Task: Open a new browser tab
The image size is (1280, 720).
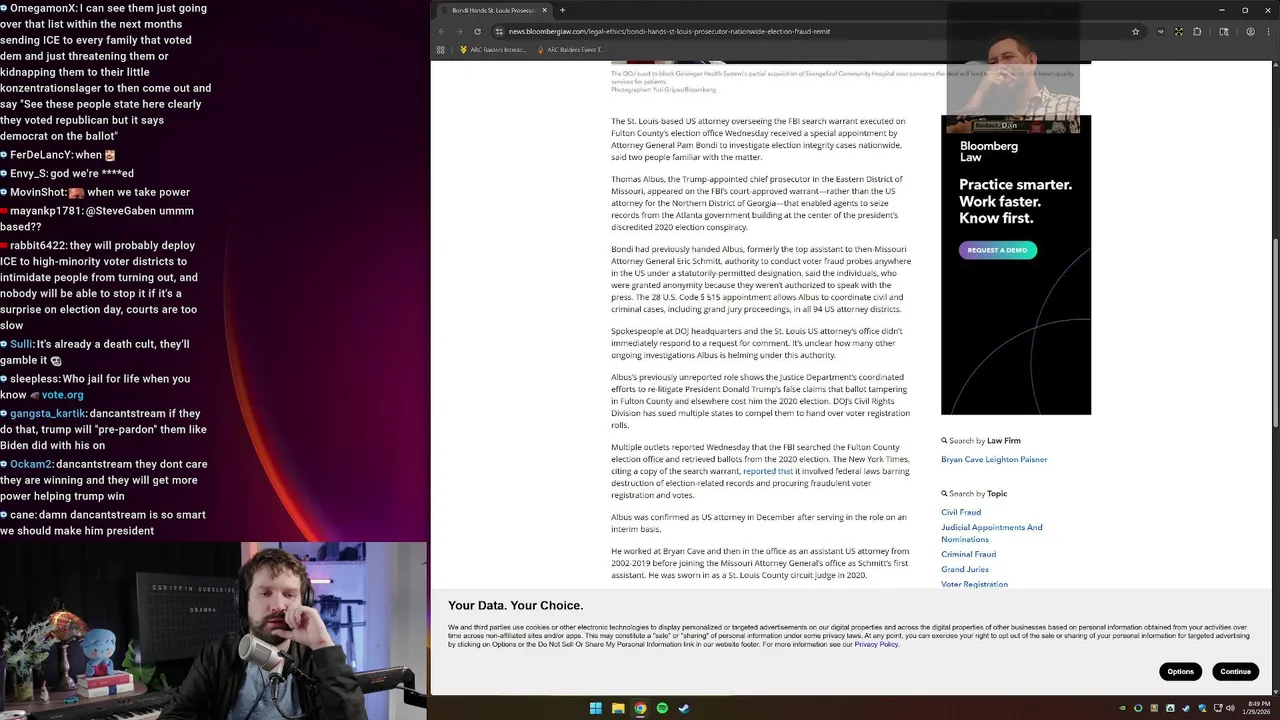Action: 562,10
